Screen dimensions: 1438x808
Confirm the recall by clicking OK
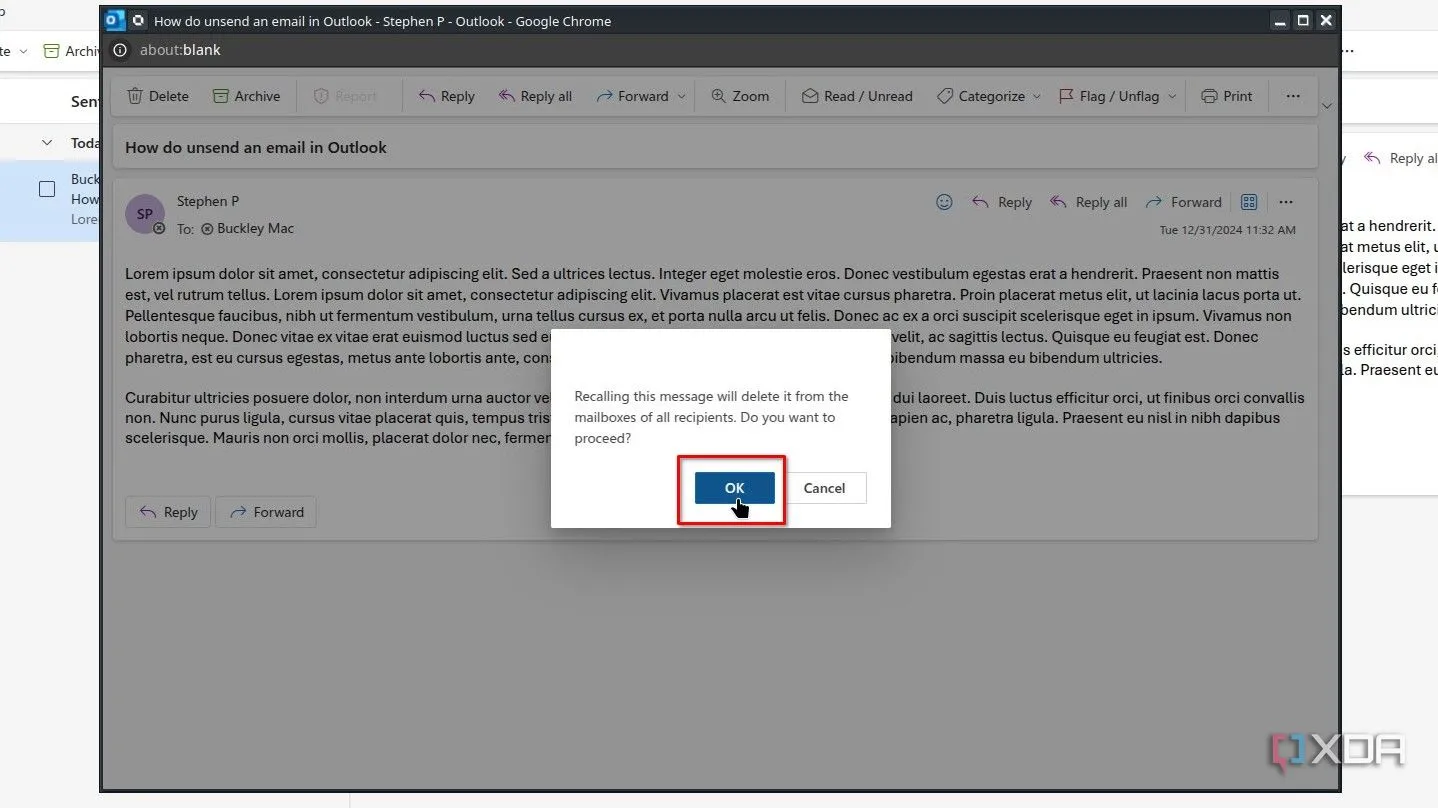coord(734,488)
